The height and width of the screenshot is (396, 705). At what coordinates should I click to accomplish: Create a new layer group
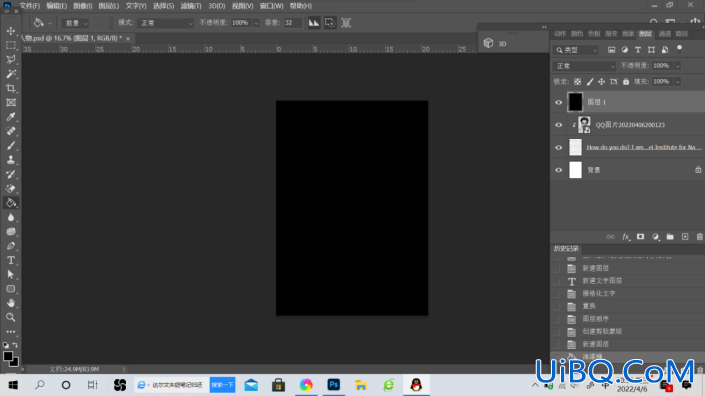[670, 237]
